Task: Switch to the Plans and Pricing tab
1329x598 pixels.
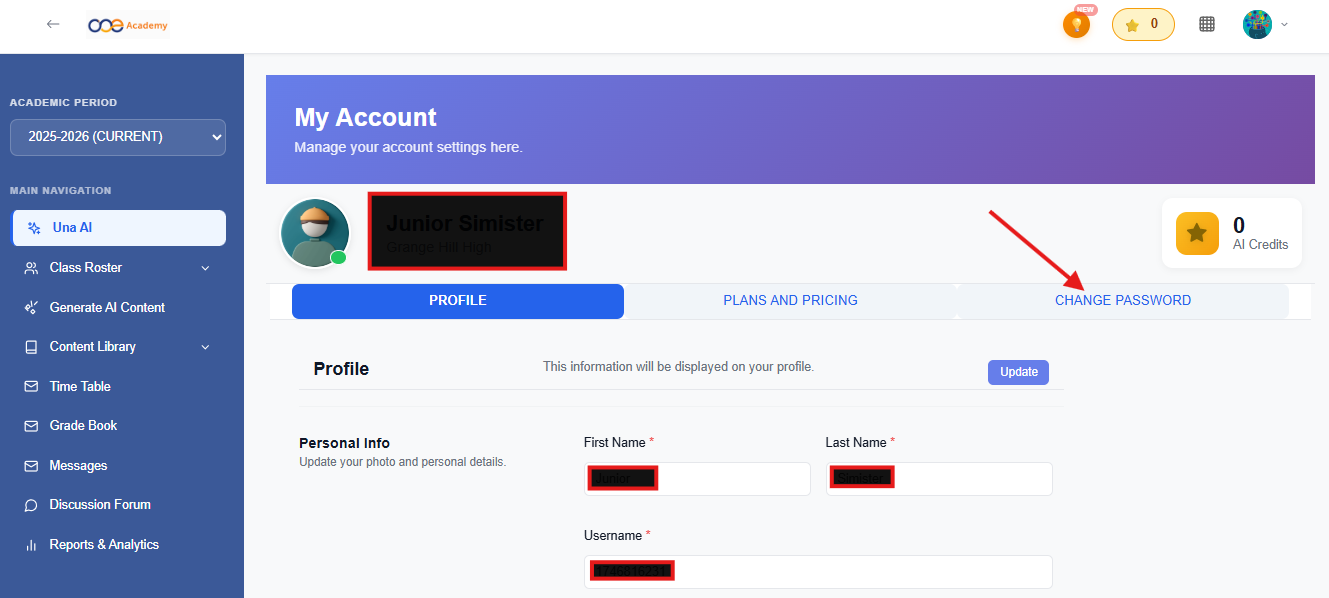Action: (790, 300)
